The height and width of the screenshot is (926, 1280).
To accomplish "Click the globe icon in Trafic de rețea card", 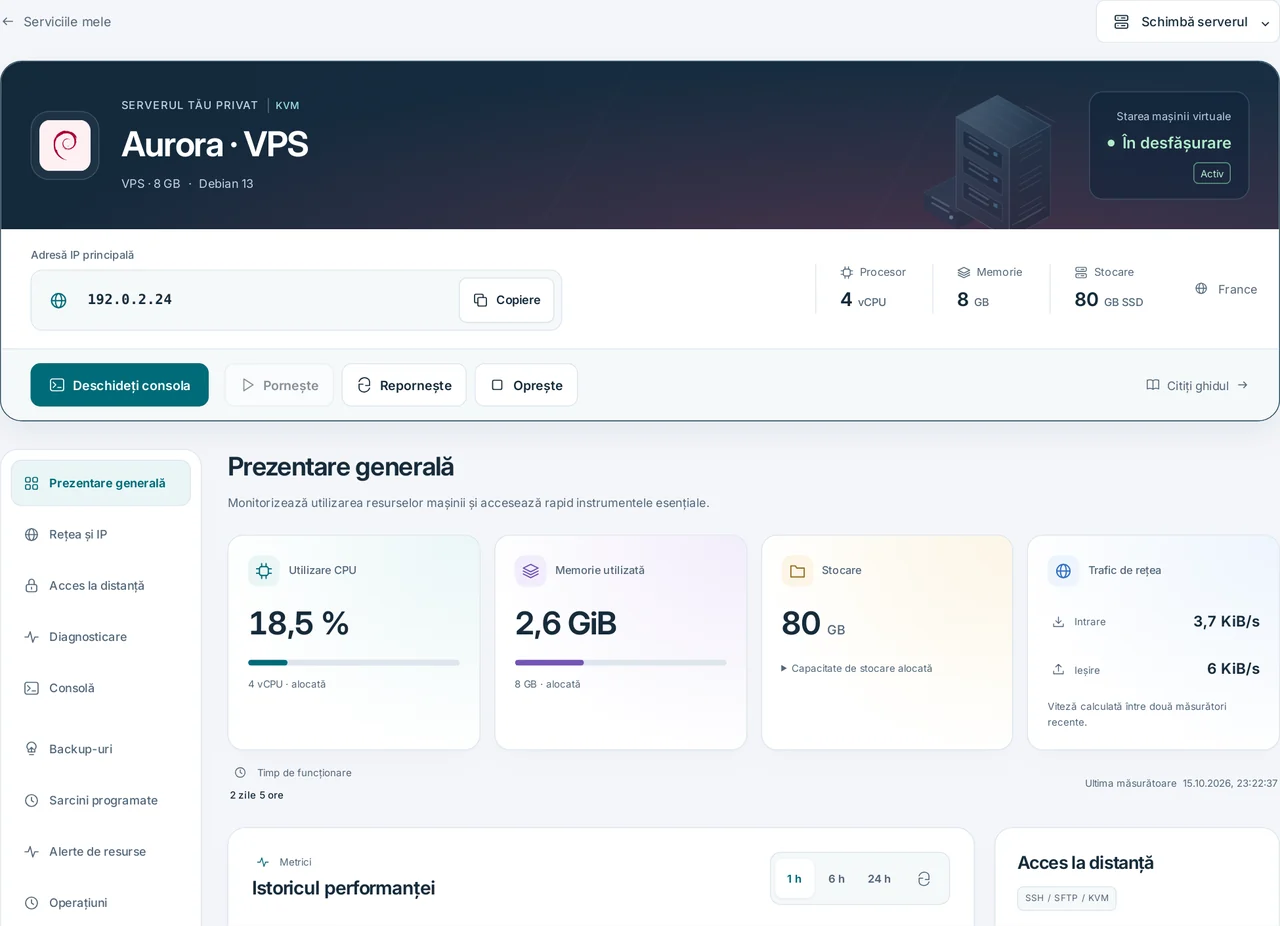I will pos(1063,571).
